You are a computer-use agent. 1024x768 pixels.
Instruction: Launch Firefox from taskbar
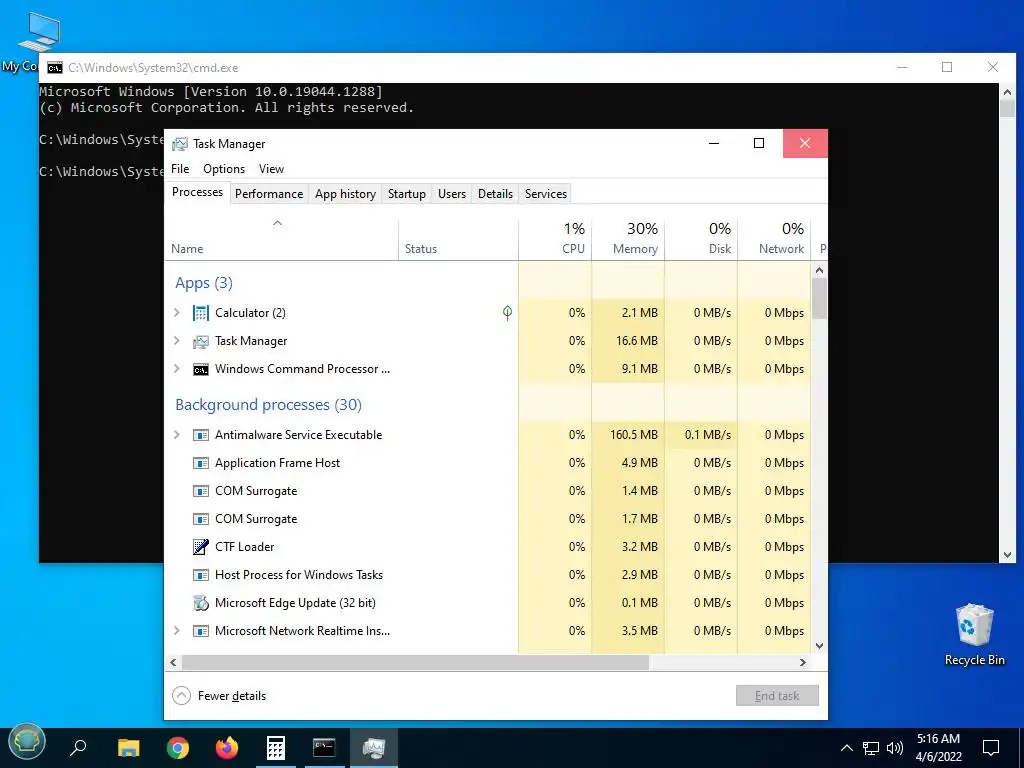tap(227, 747)
